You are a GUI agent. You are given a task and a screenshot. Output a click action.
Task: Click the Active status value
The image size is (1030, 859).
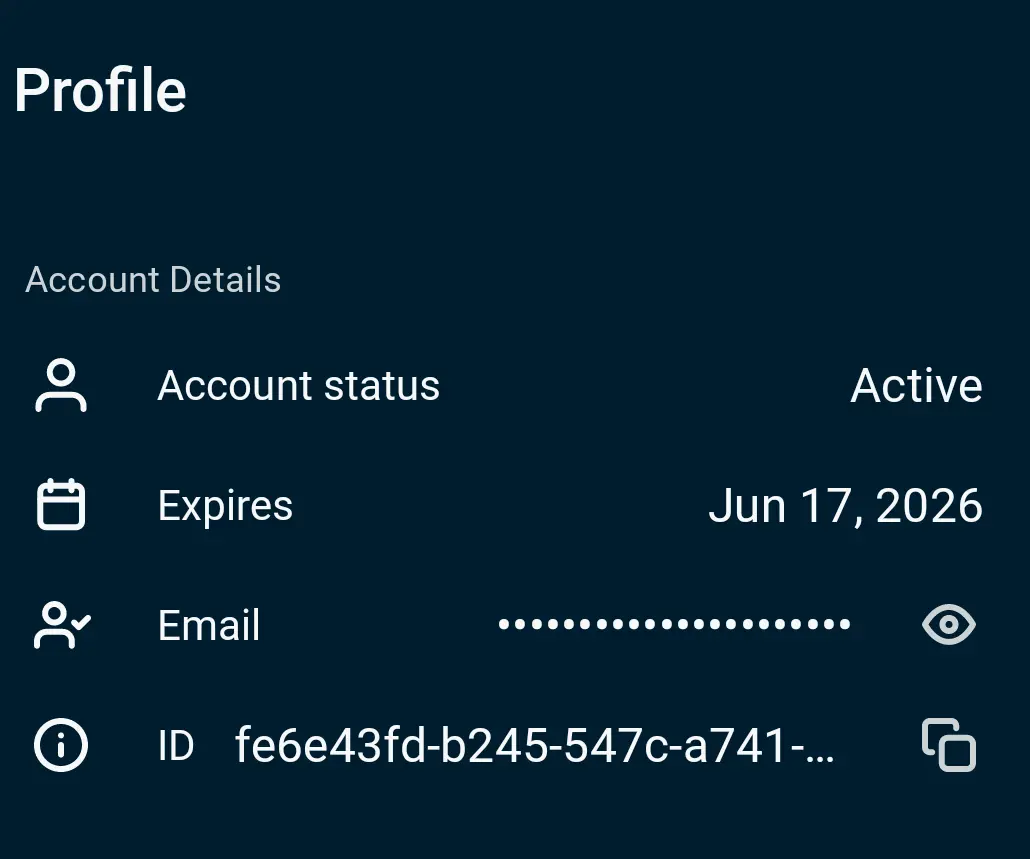point(916,385)
